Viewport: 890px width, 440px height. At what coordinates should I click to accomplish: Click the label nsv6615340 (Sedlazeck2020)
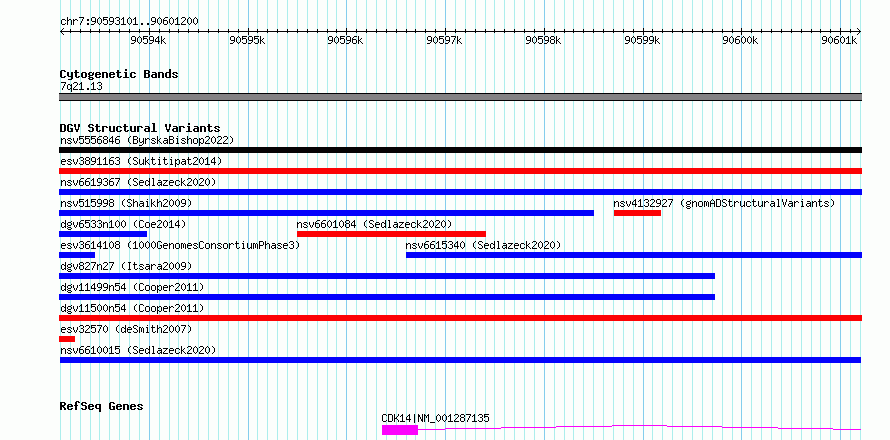point(483,245)
